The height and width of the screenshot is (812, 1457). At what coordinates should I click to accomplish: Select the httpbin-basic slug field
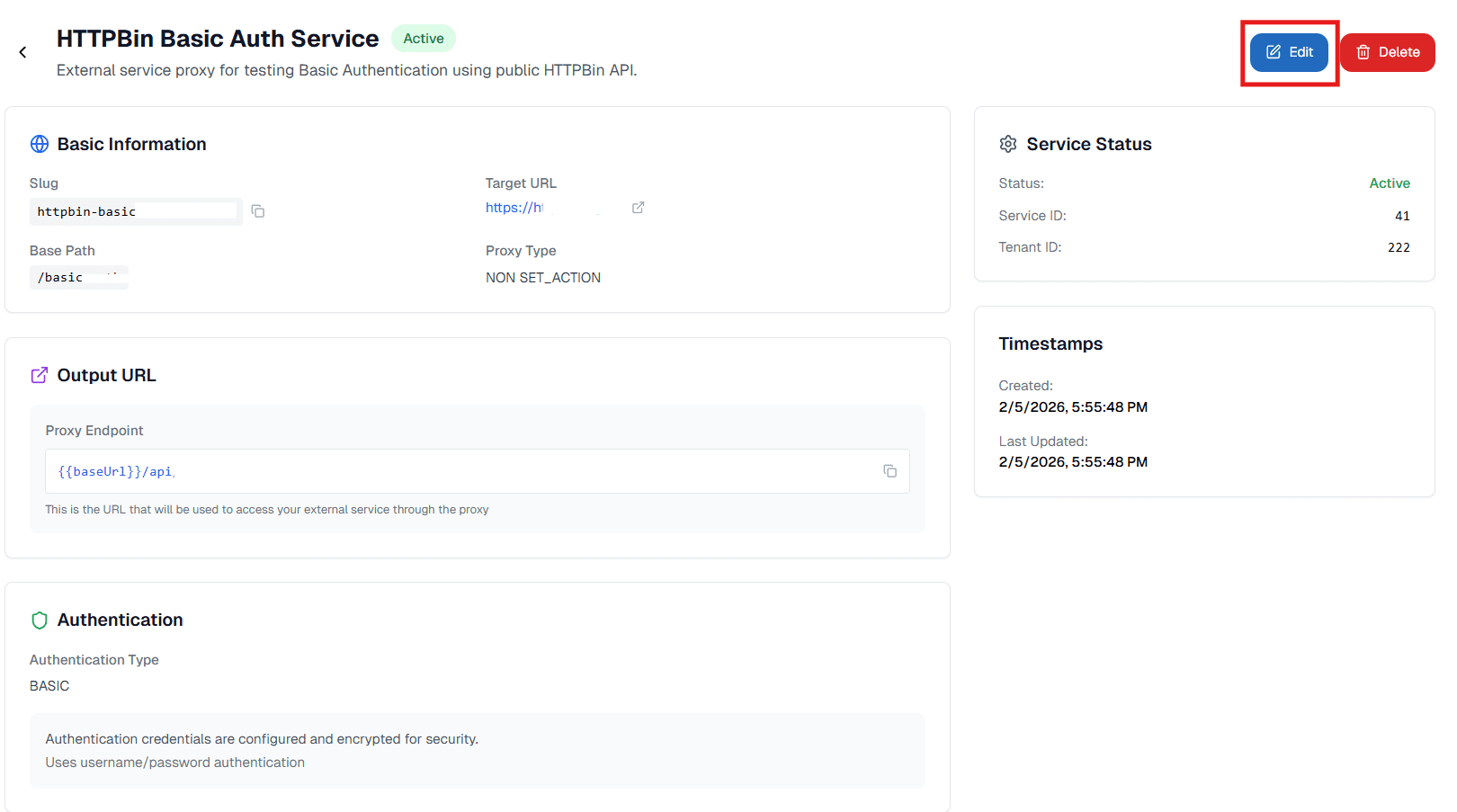[135, 211]
